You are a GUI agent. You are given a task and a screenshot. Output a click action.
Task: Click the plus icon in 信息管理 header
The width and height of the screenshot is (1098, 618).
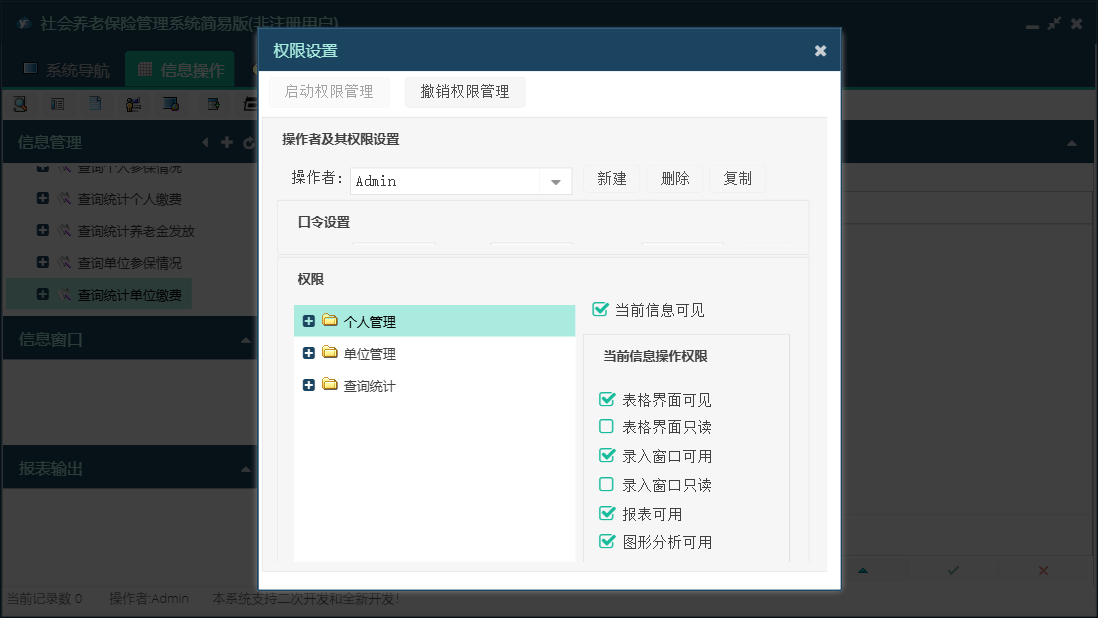tap(227, 143)
